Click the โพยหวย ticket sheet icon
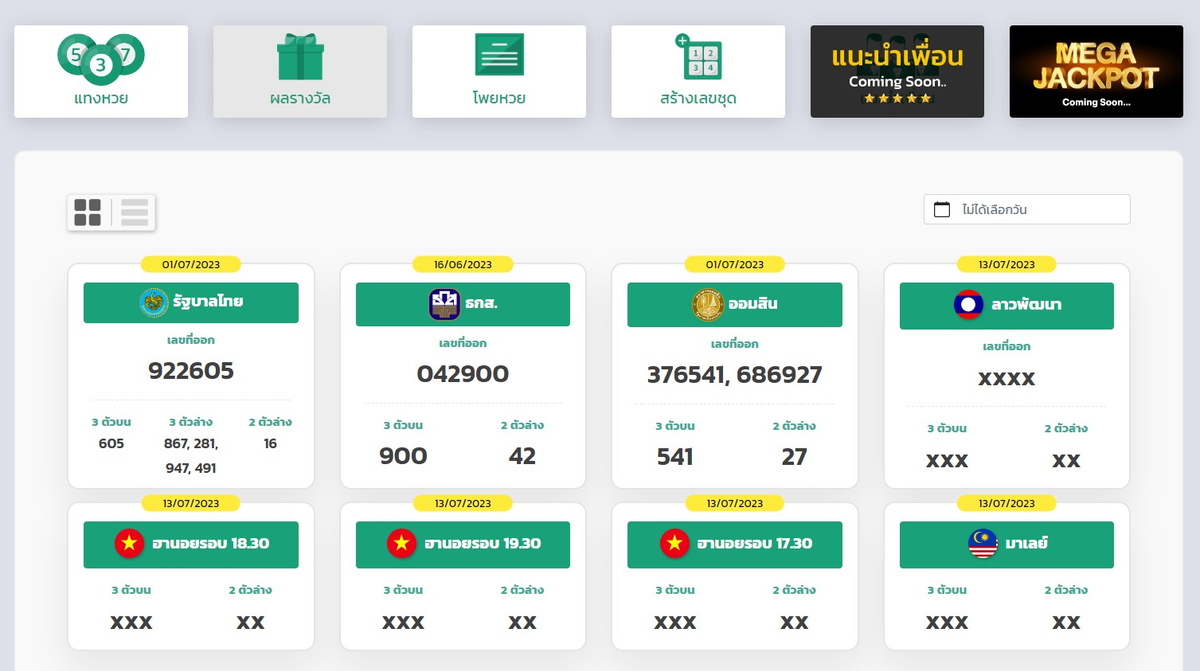This screenshot has width=1200, height=671. [x=499, y=55]
